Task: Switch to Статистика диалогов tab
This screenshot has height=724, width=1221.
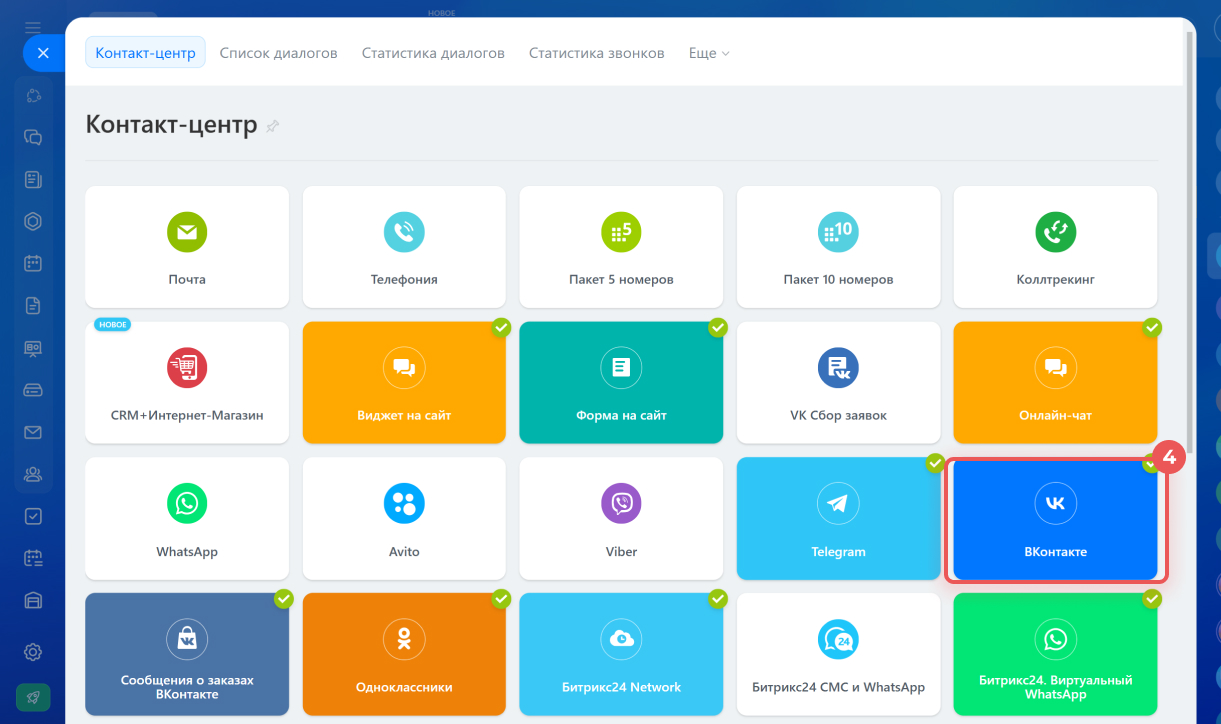Action: pyautogui.click(x=433, y=53)
